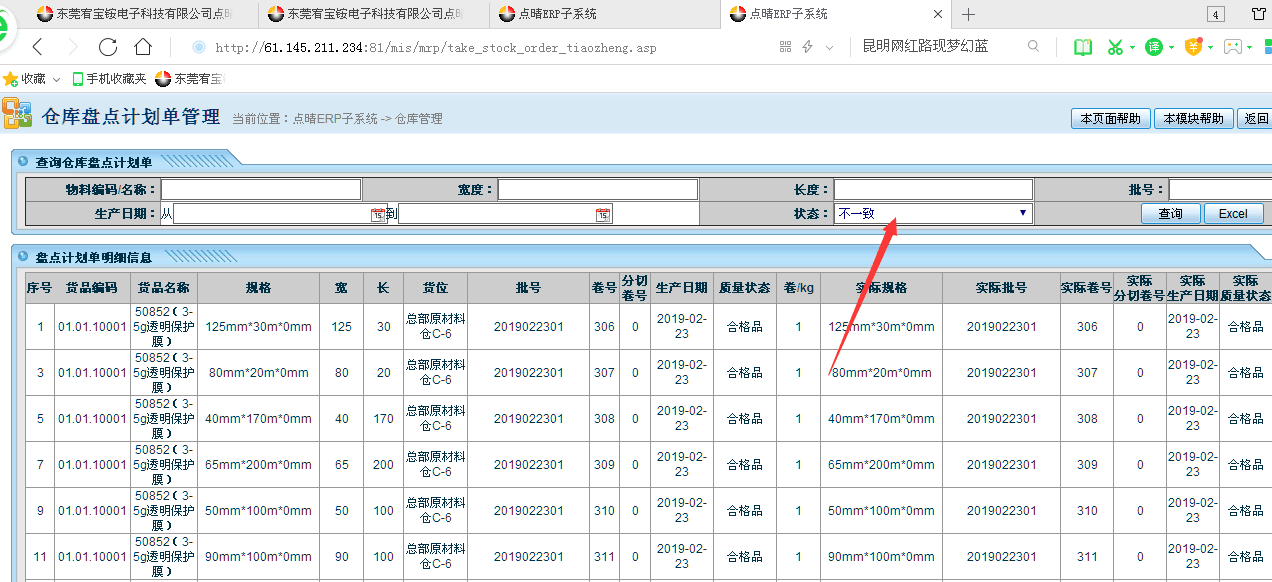Reload the page with refresh icon
This screenshot has height=582, width=1272.
(x=108, y=47)
